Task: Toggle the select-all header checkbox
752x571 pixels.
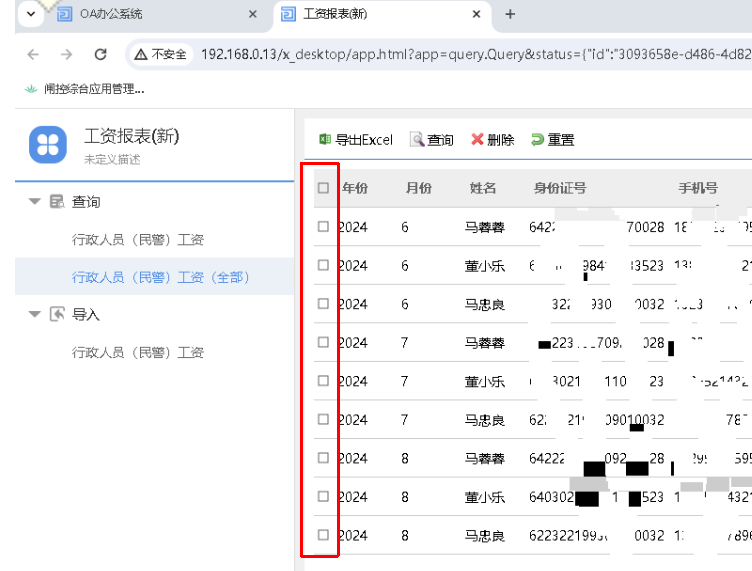Action: point(323,188)
